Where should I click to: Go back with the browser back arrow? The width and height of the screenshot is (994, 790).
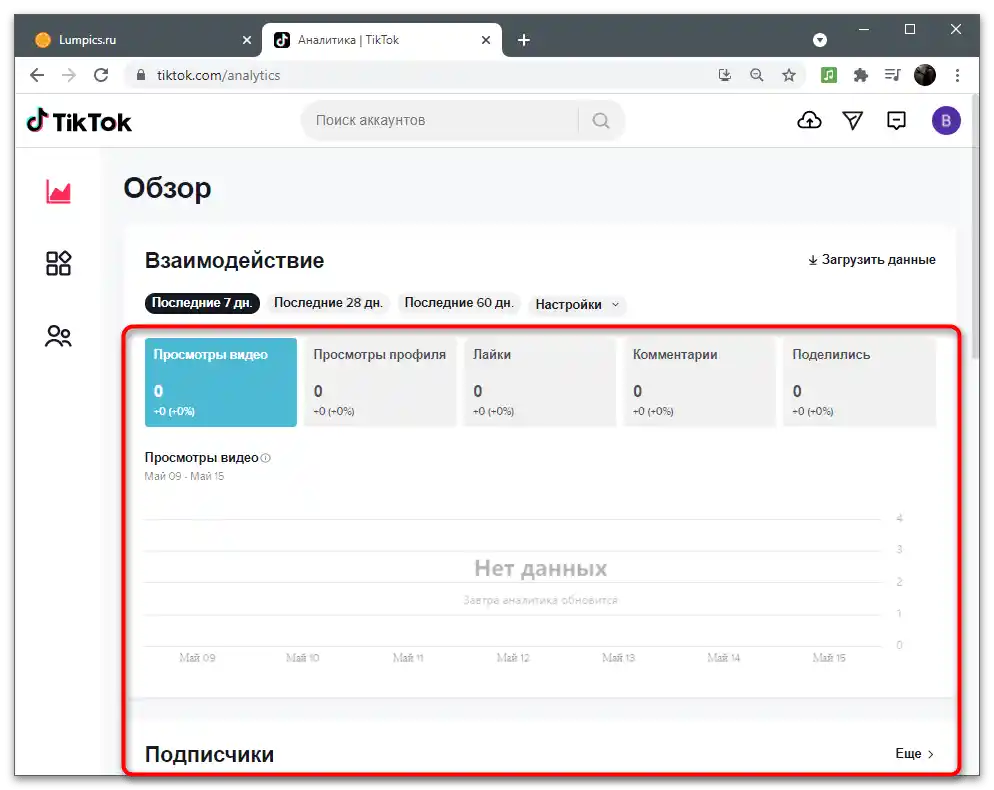coord(37,75)
